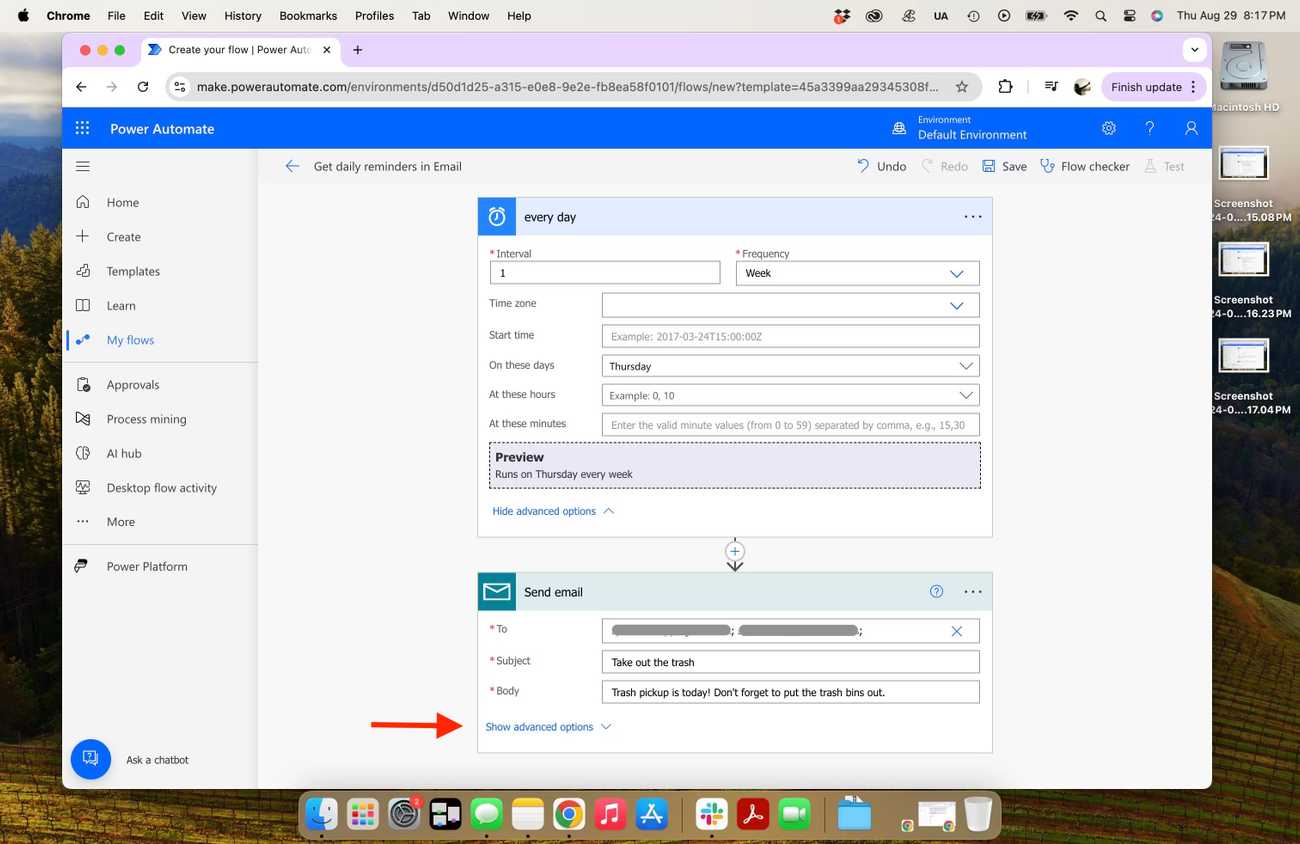Screen dimensions: 1300x844
Task: Click the Subject field with Take out the trash
Action: [791, 662]
